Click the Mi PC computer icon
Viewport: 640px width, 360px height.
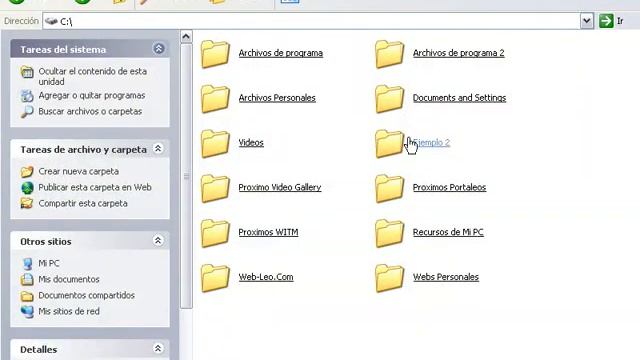pyautogui.click(x=27, y=264)
